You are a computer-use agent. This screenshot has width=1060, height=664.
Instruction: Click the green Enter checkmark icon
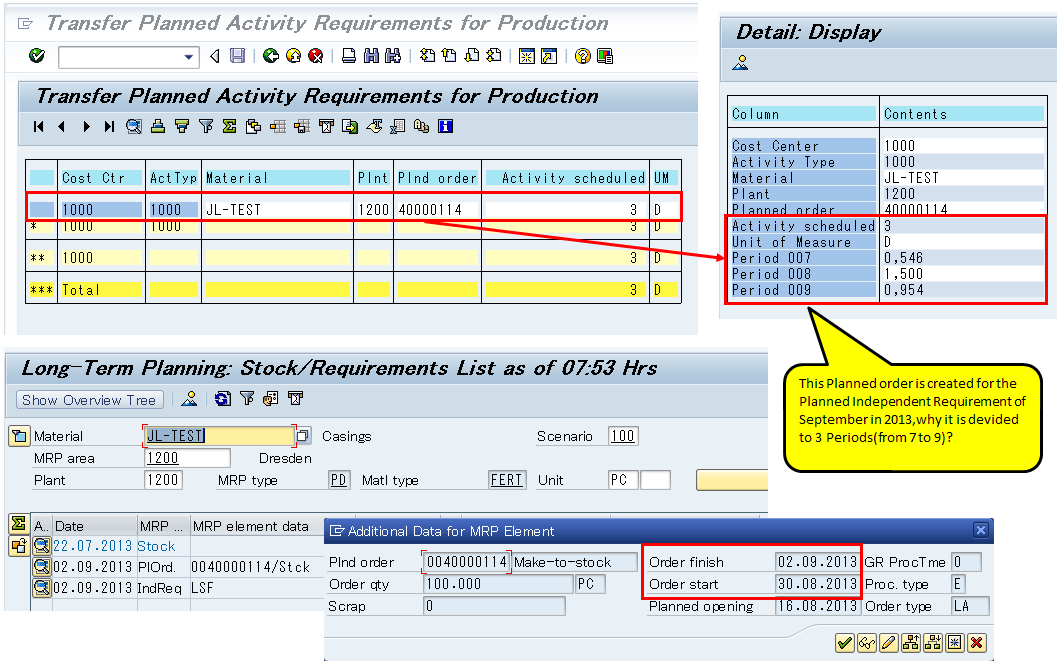37,56
